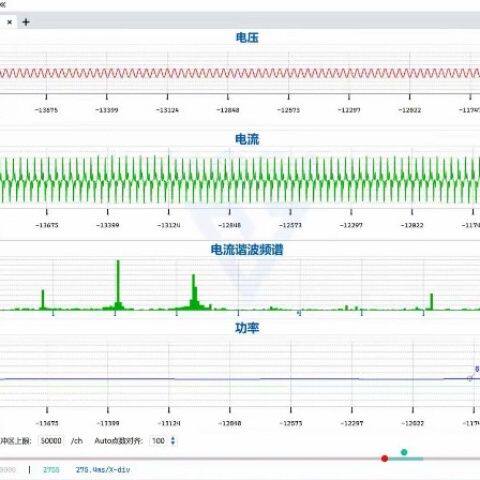Screen dimensions: 480x480
Task: Click the teal highlighted segment of the slider track
Action: [406, 459]
